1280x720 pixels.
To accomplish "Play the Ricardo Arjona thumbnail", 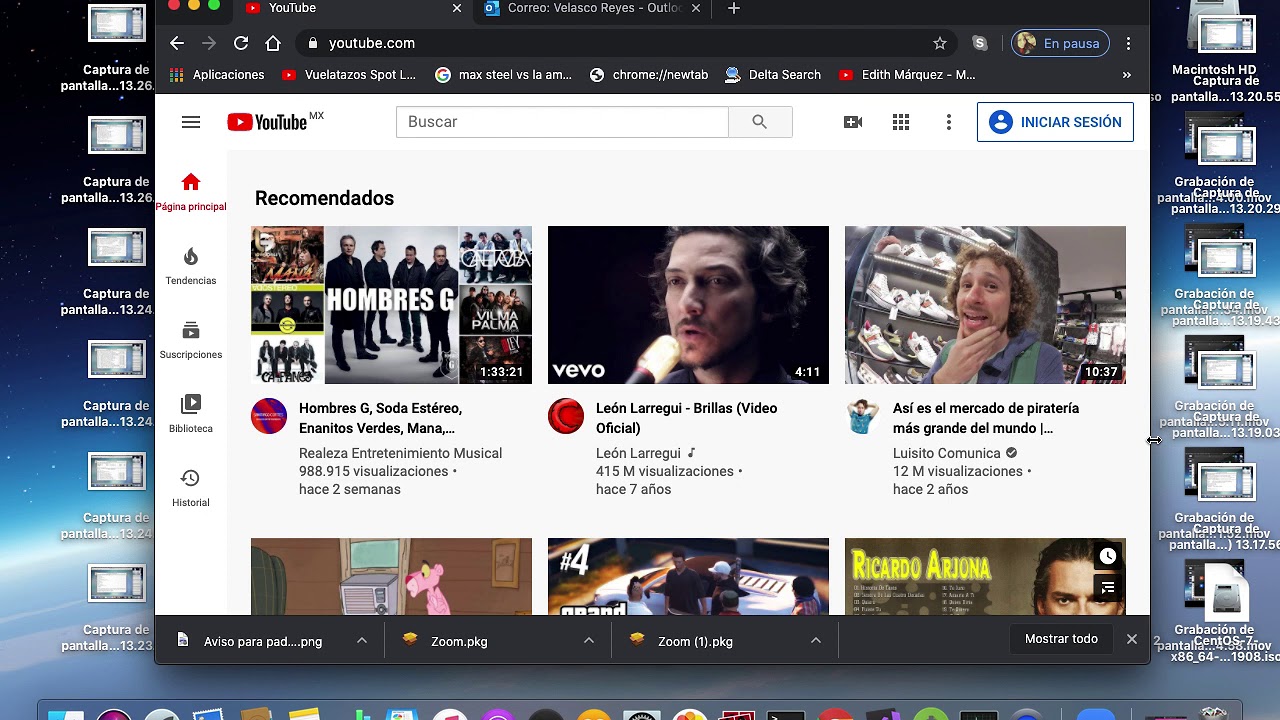I will tap(985, 577).
